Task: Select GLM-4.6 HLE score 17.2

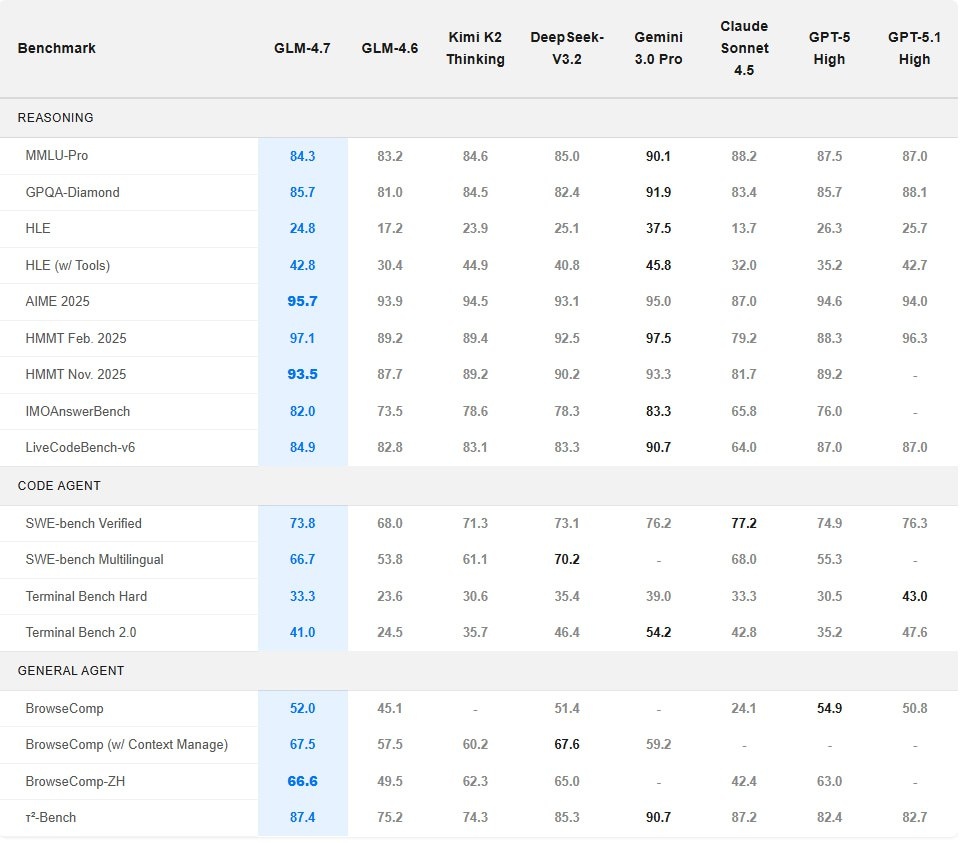Action: click(x=389, y=228)
